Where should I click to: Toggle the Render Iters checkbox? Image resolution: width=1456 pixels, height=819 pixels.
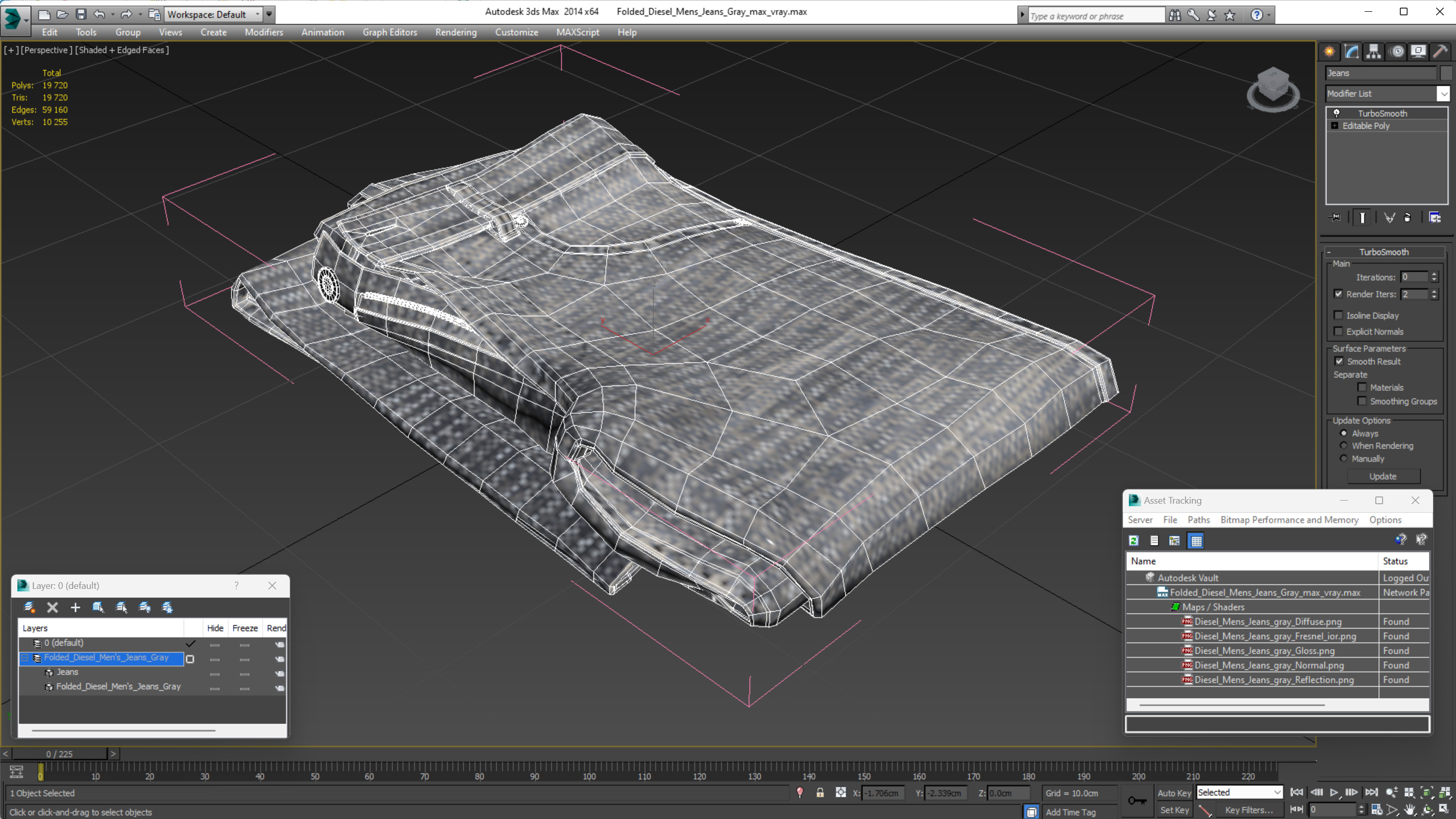coord(1338,293)
